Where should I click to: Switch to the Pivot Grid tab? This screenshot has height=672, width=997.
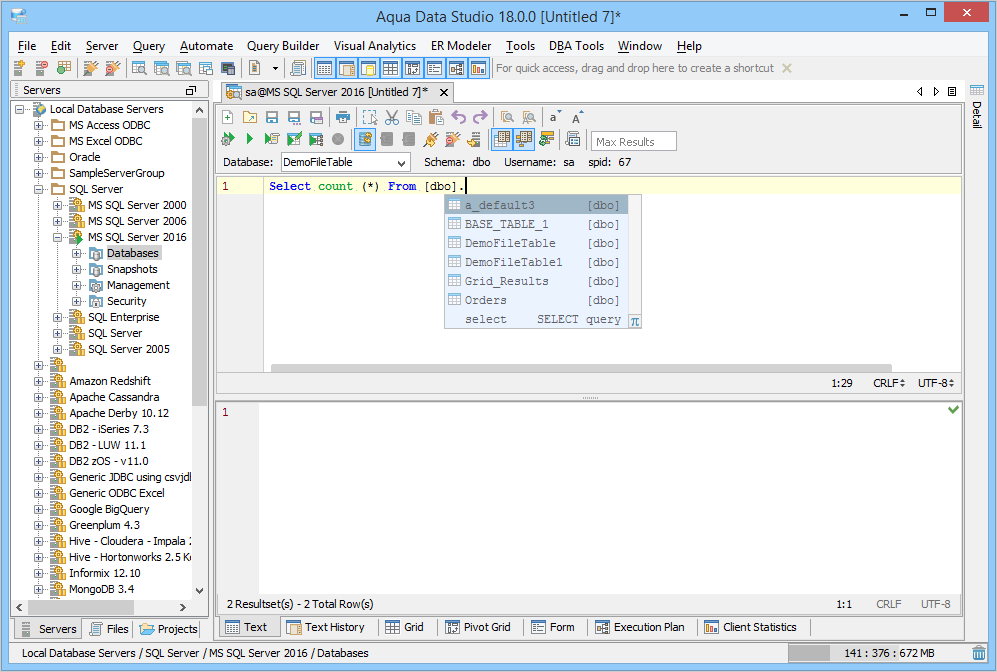pyautogui.click(x=478, y=627)
